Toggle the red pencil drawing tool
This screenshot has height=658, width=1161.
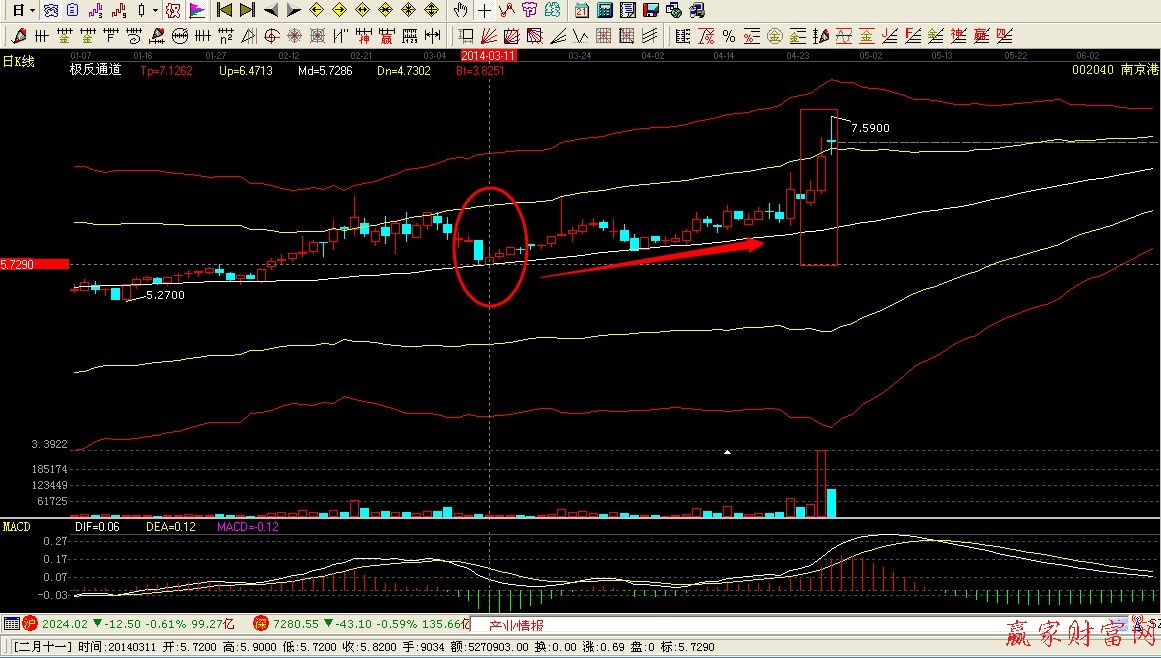coord(19,36)
